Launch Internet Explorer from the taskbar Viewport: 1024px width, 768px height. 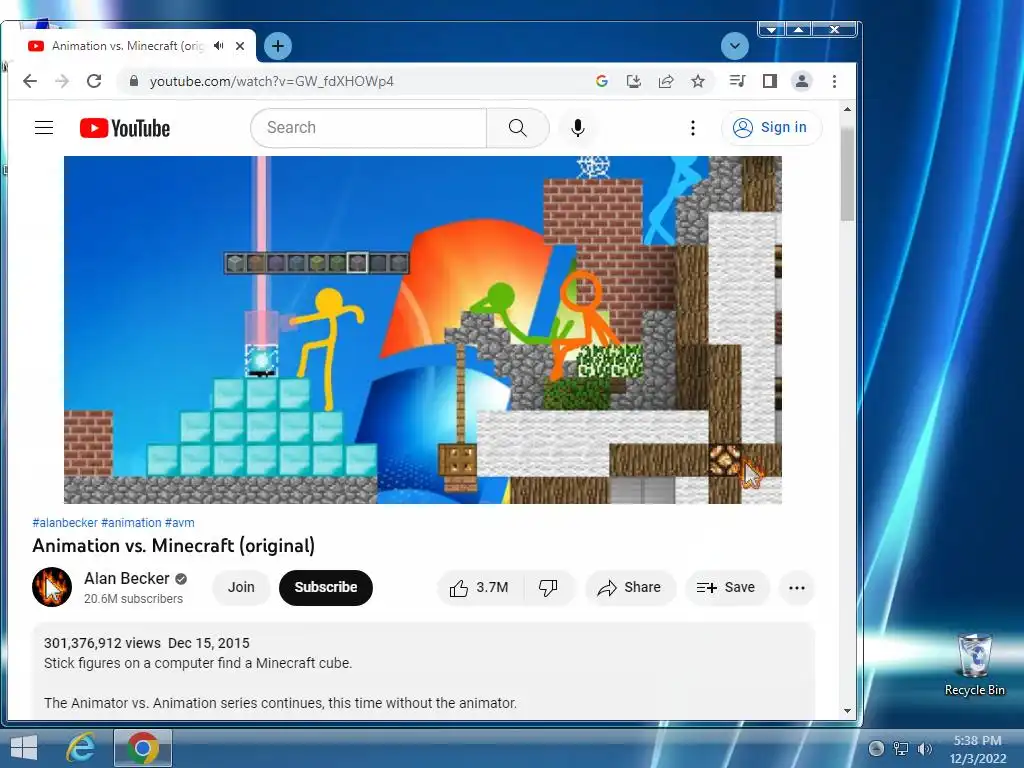(x=81, y=748)
